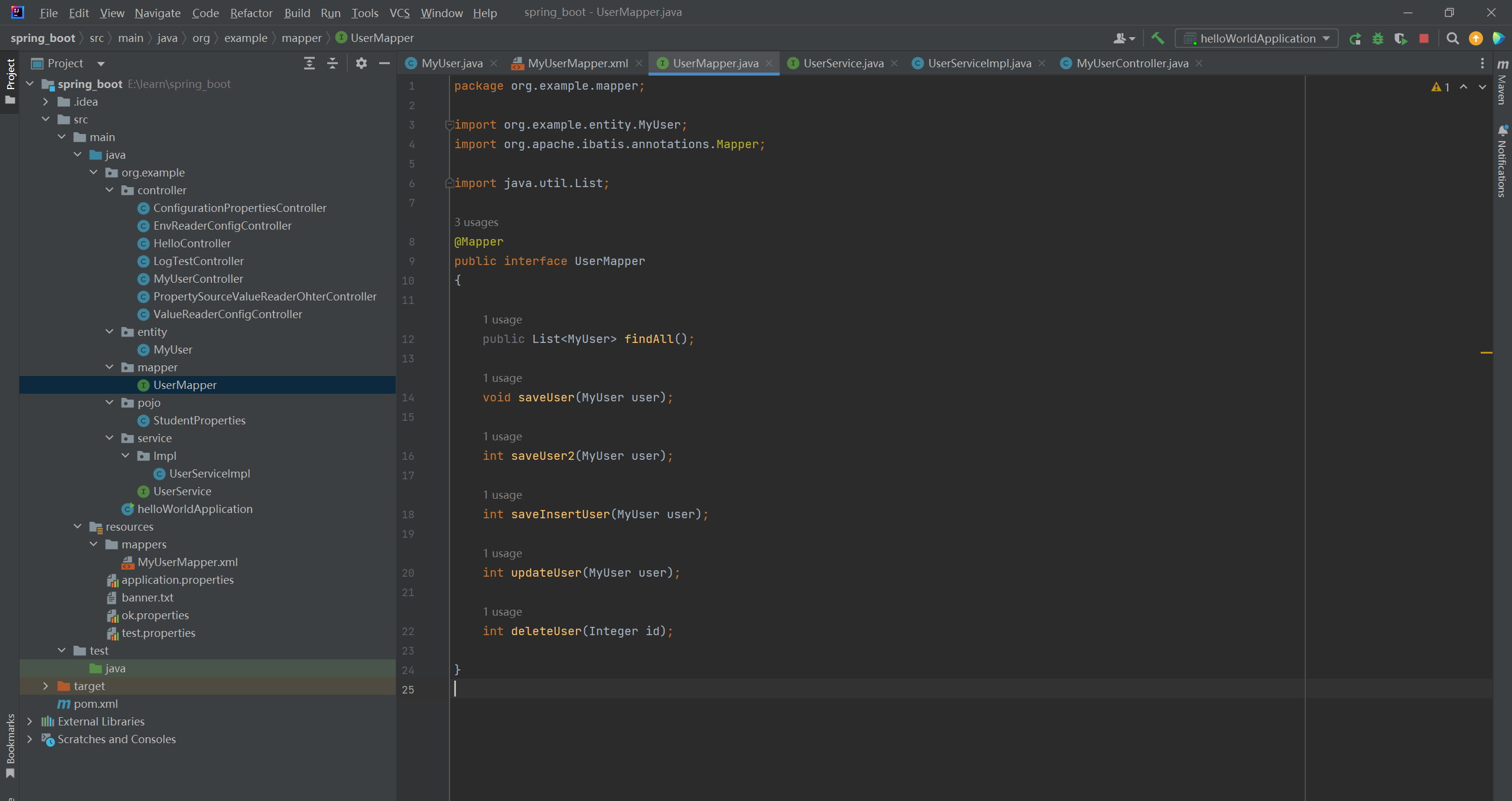Image resolution: width=1512 pixels, height=801 pixels.
Task: Click the Expand All icon in Project panel
Action: [x=309, y=63]
